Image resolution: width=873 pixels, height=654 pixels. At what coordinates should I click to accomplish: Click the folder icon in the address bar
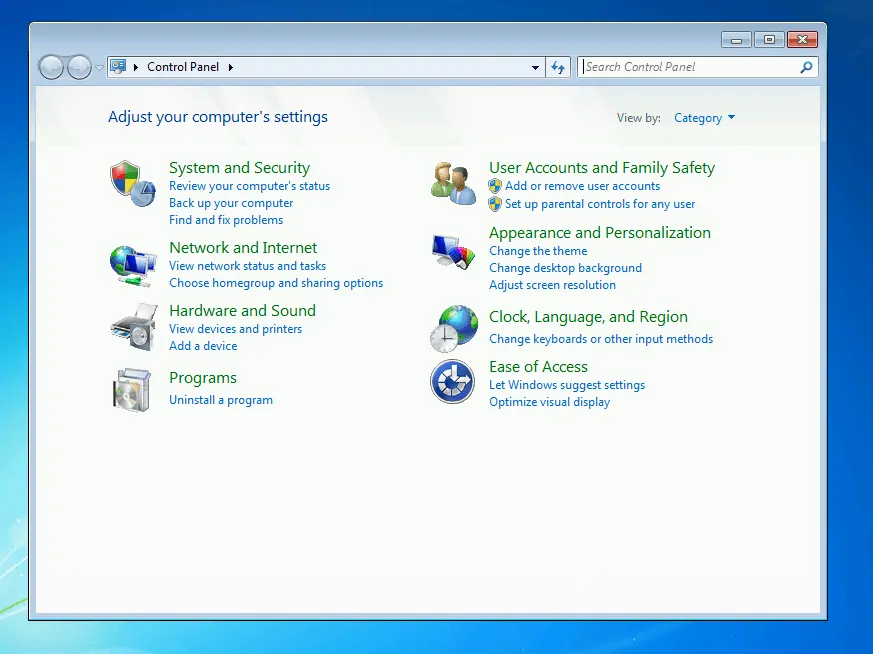pos(118,67)
